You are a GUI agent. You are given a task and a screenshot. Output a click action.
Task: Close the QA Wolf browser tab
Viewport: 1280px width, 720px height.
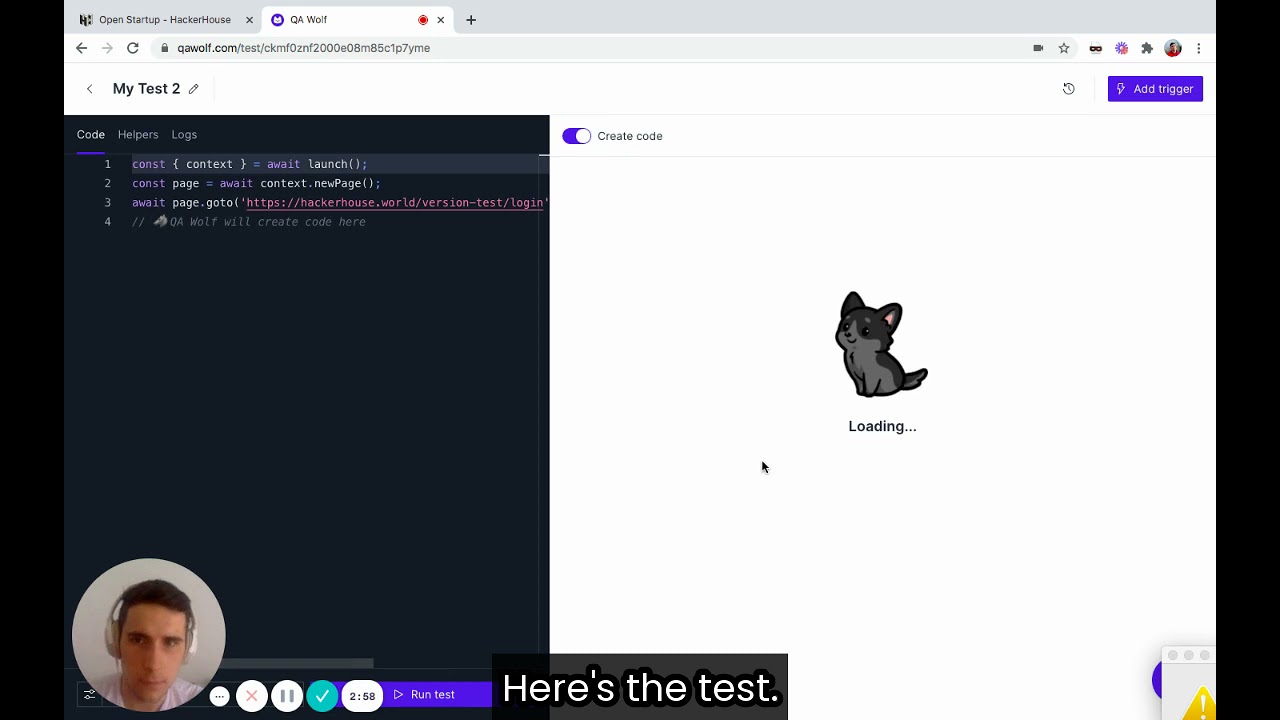tap(440, 20)
